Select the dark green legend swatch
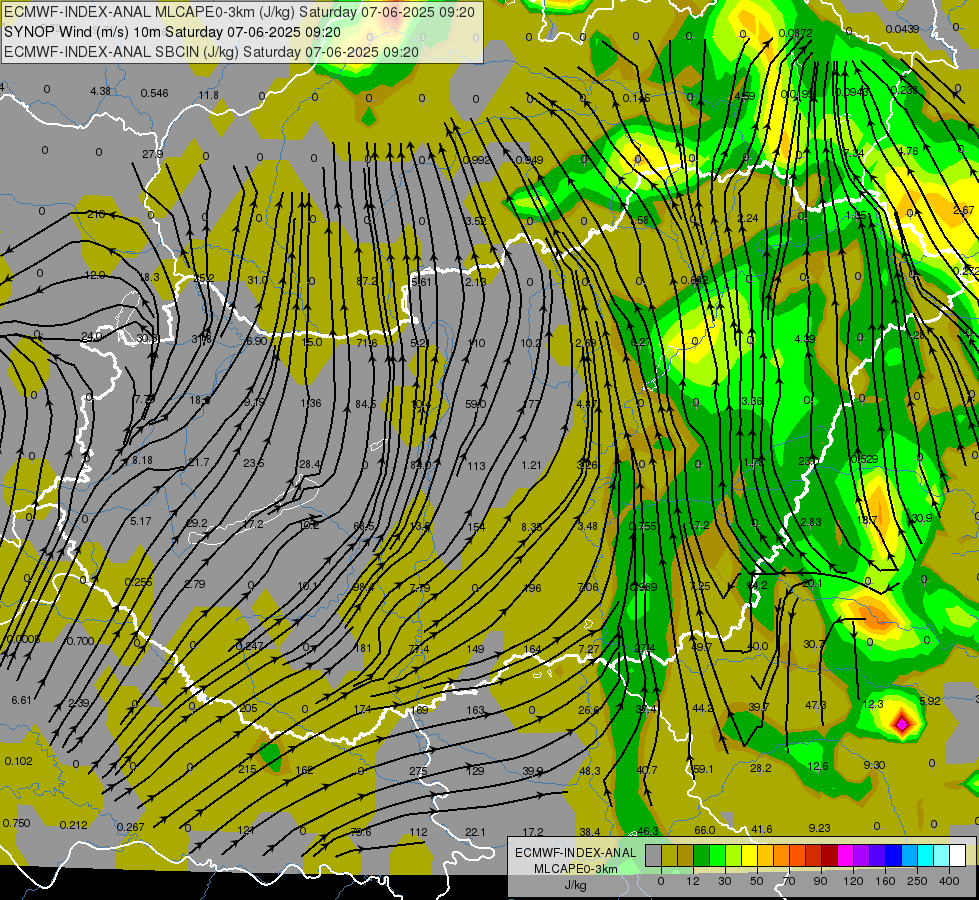Screen dimensions: 979x900 (701, 856)
